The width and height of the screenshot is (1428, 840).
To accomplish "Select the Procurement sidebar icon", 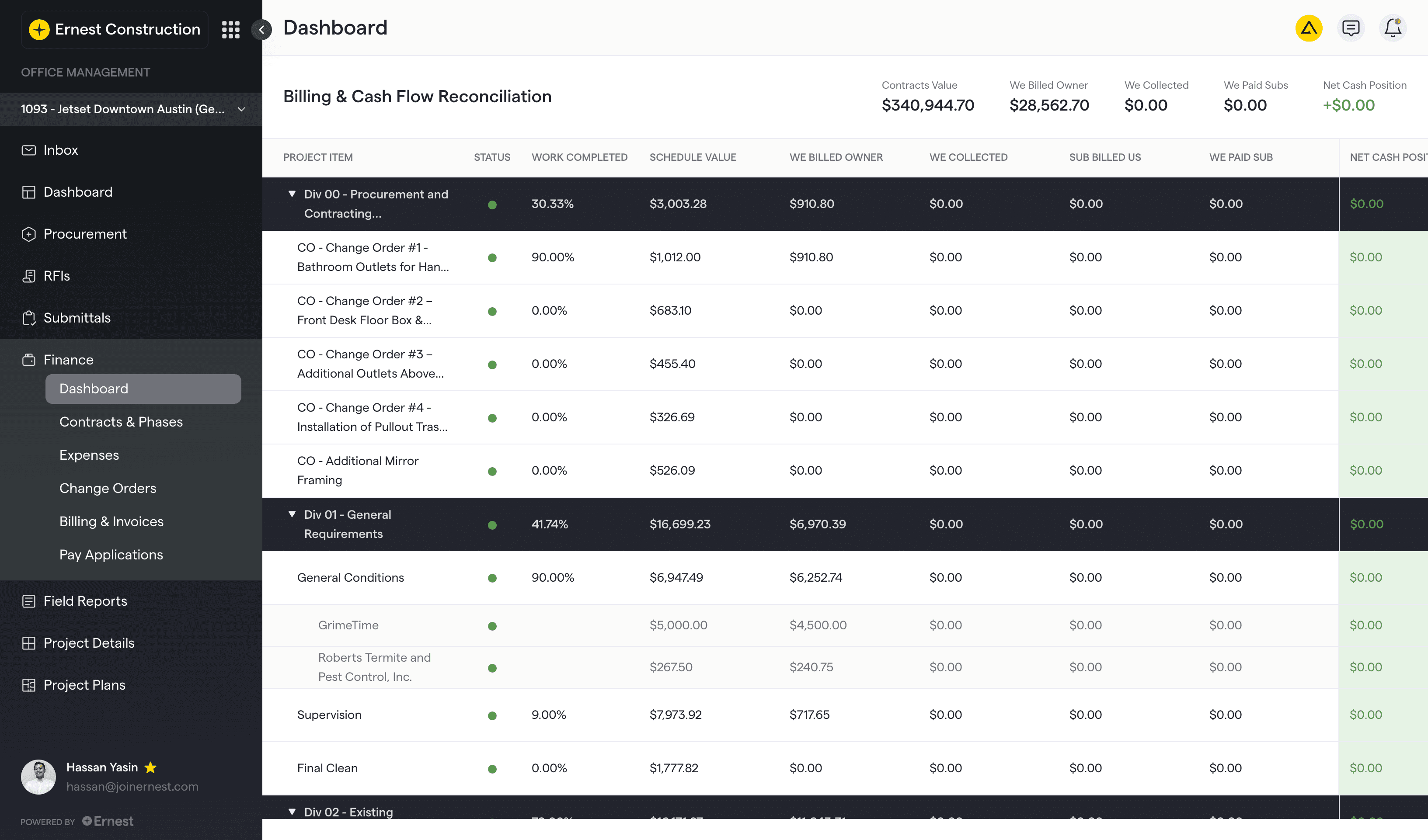I will click(x=29, y=233).
